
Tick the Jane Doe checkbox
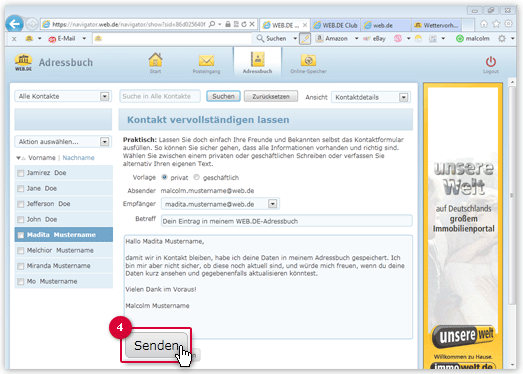coord(21,189)
